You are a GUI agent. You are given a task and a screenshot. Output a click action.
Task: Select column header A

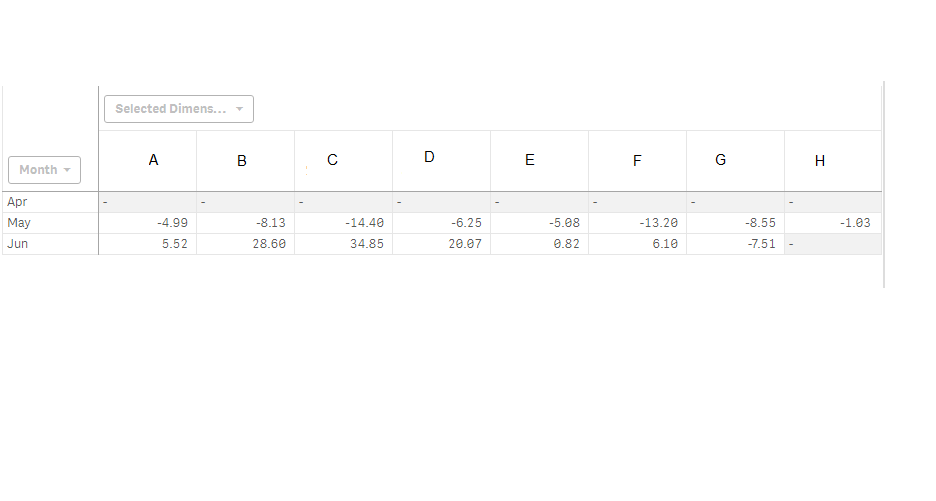click(x=153, y=160)
